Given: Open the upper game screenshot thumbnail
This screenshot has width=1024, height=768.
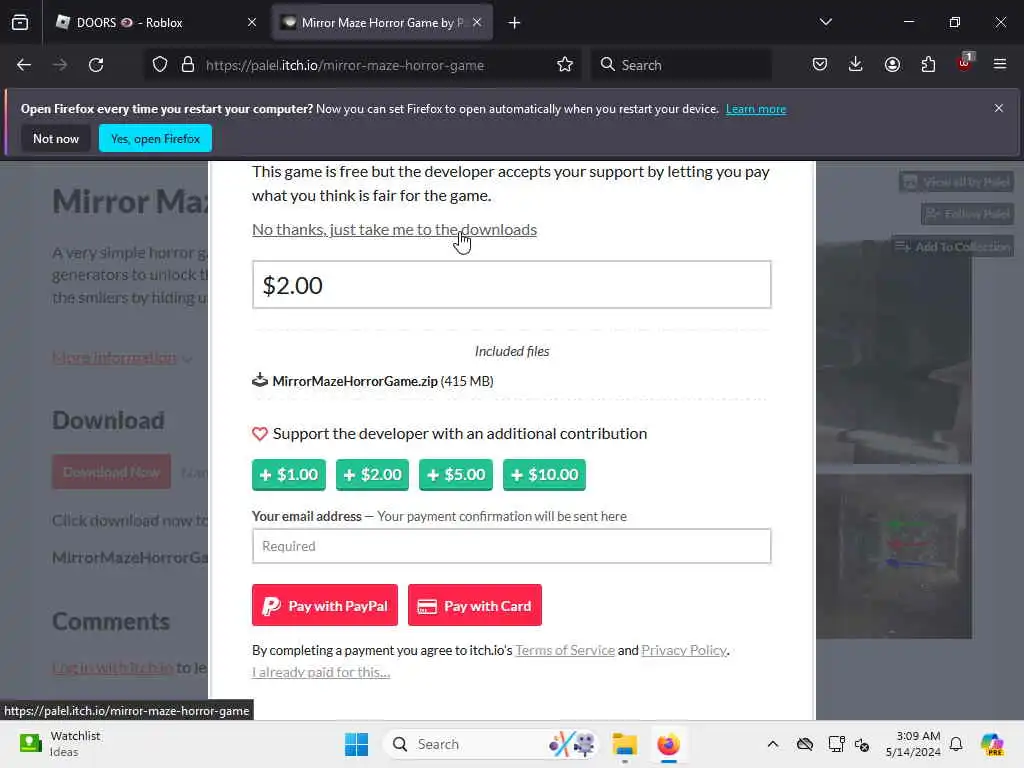Looking at the screenshot, I should (x=893, y=353).
